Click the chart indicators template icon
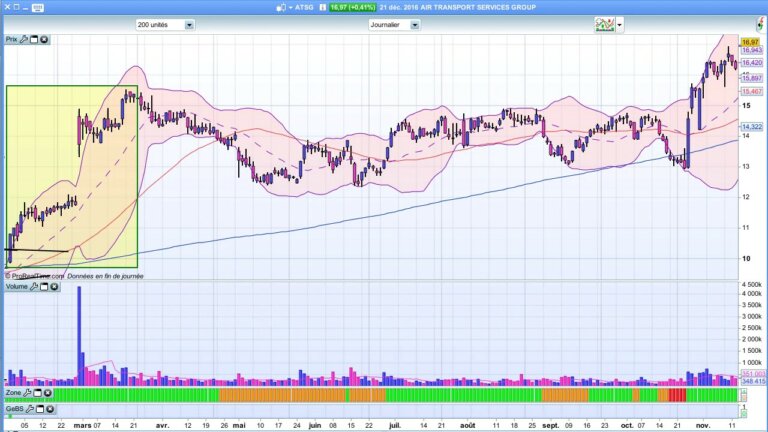Viewport: 768px width, 432px height. 607,24
